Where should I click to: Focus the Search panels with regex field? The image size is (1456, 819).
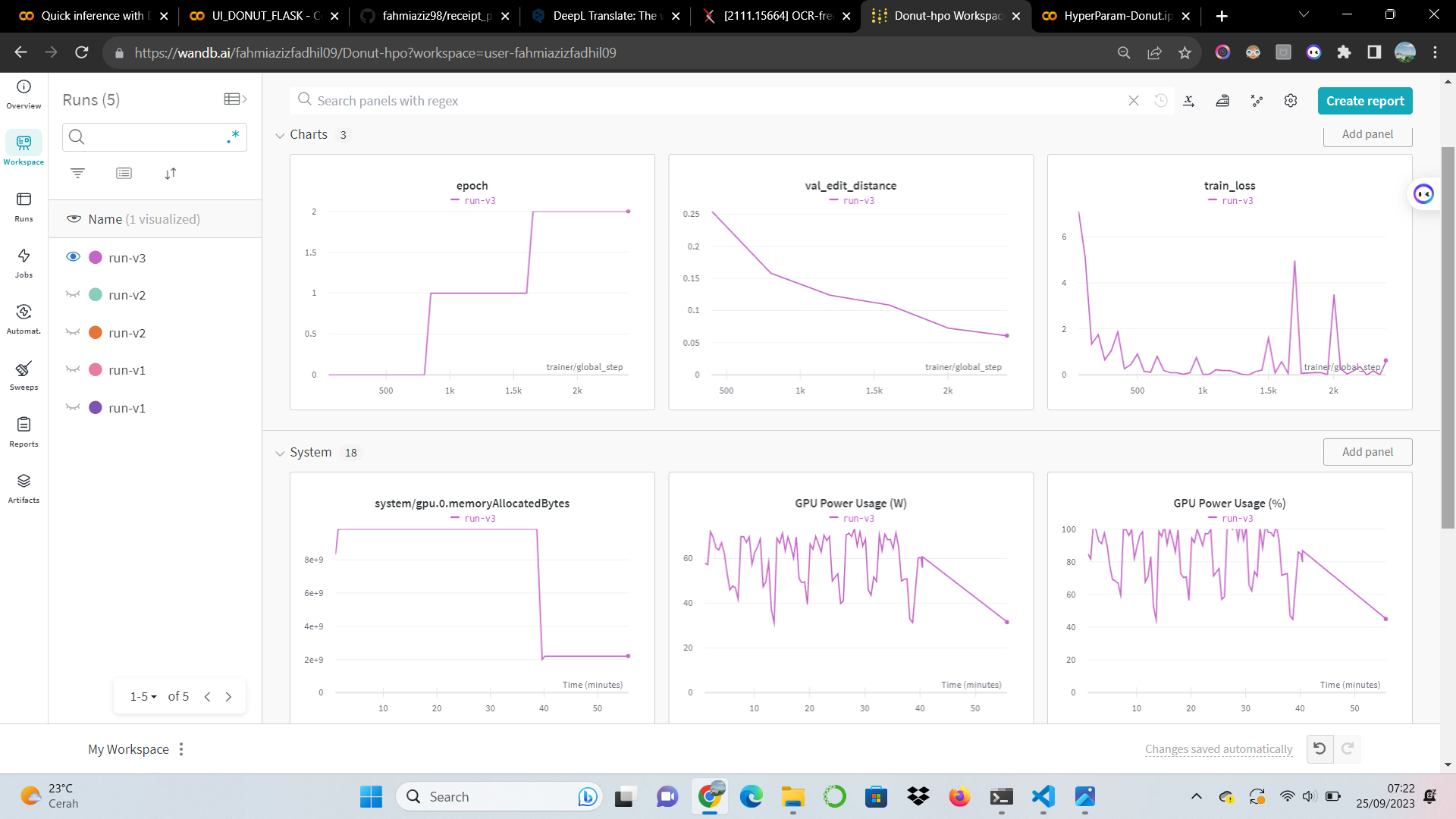point(713,101)
